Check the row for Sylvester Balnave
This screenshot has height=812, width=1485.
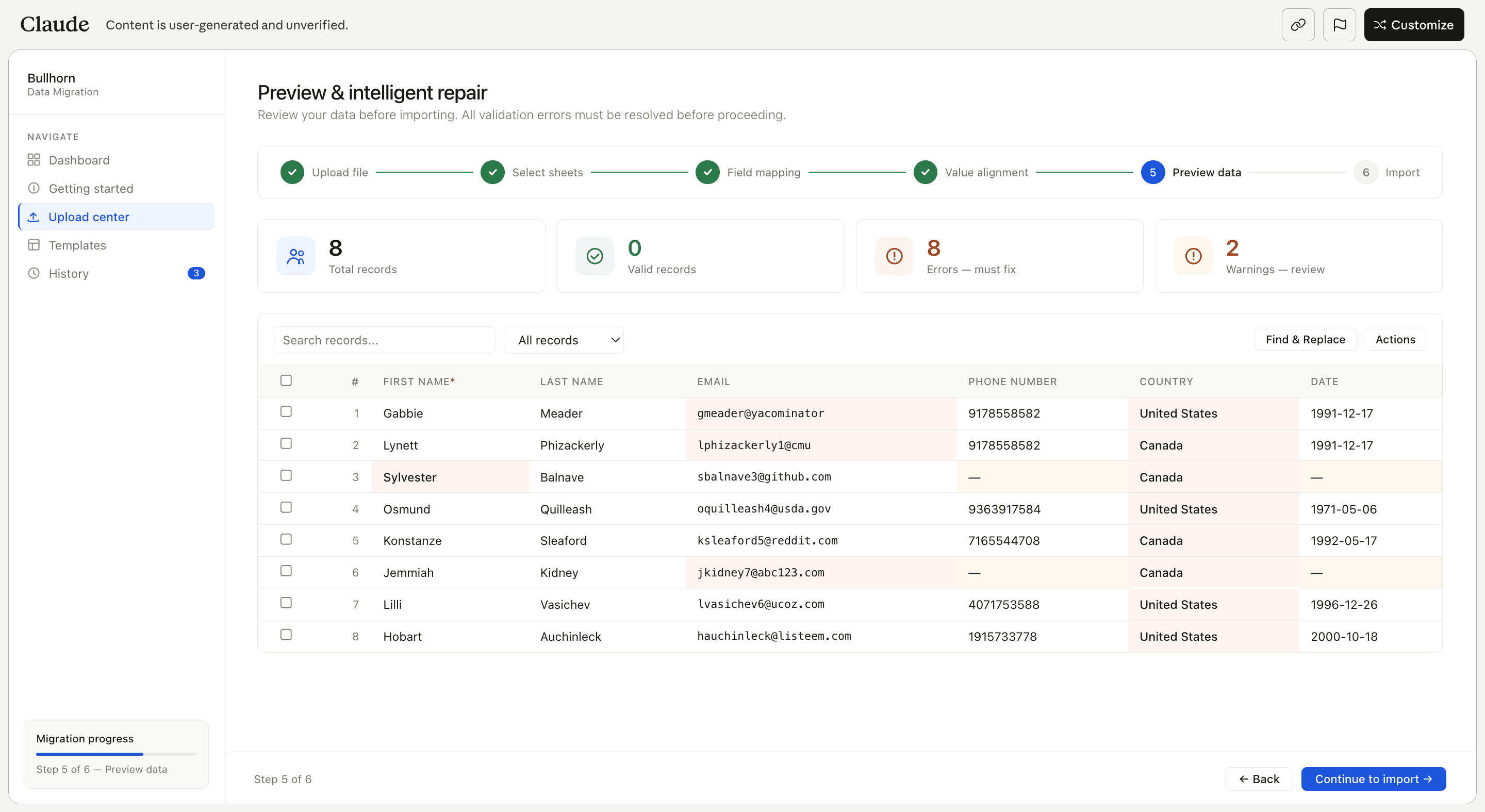coord(286,475)
